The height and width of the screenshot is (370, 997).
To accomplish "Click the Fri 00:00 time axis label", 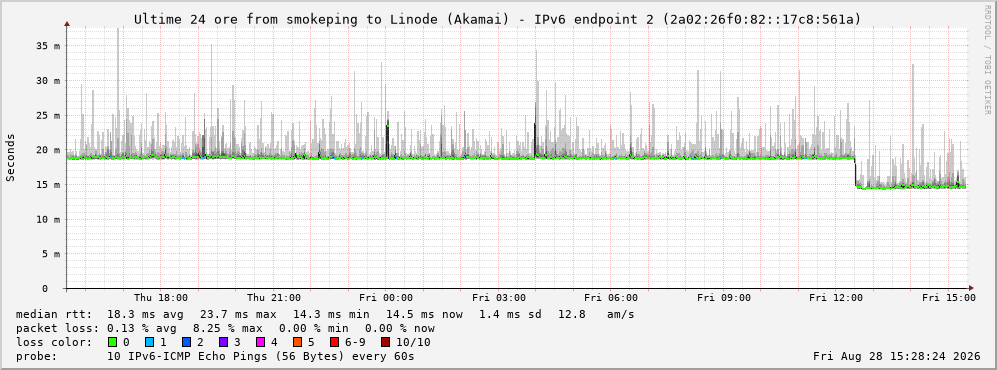I will point(386,298).
